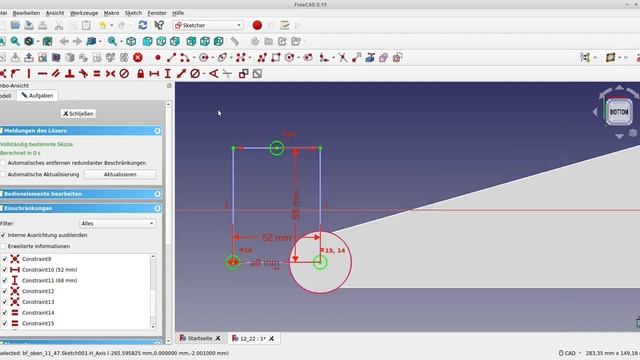Apply the Symmetric constraint tool
This screenshot has width=640, height=360.
click(110, 73)
